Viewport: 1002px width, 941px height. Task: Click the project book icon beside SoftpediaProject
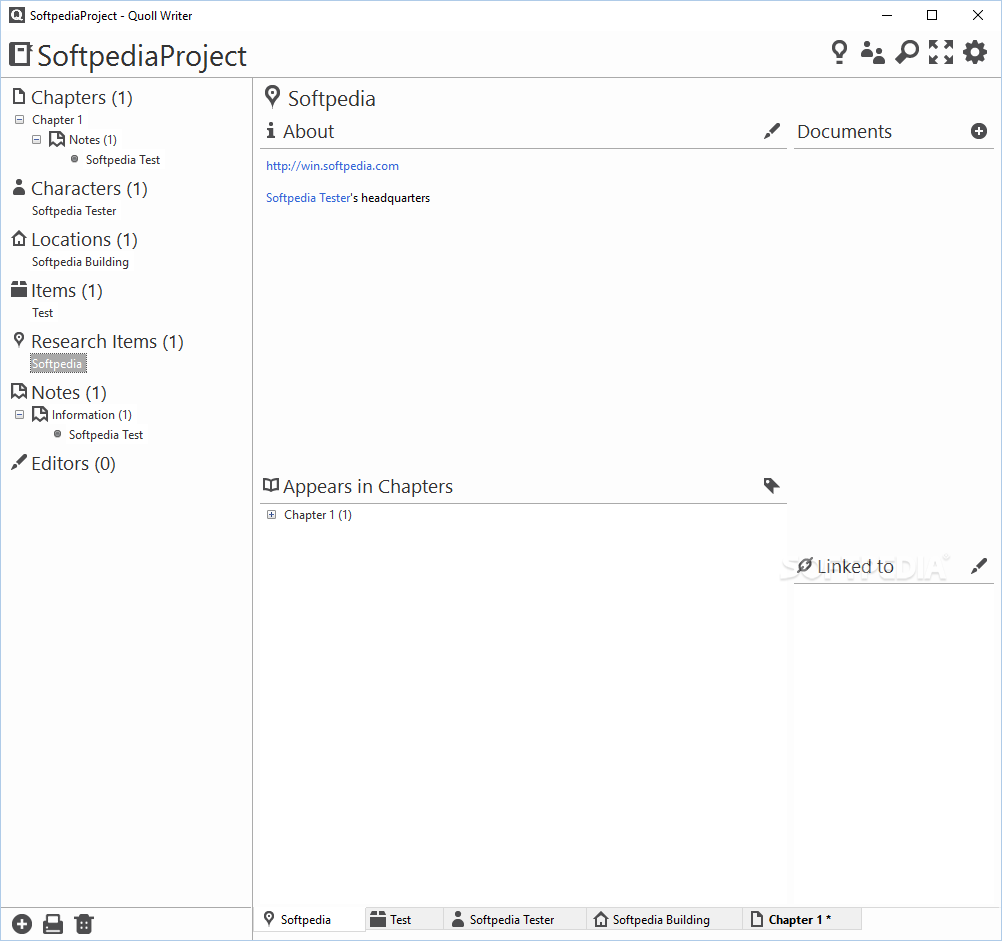(20, 54)
